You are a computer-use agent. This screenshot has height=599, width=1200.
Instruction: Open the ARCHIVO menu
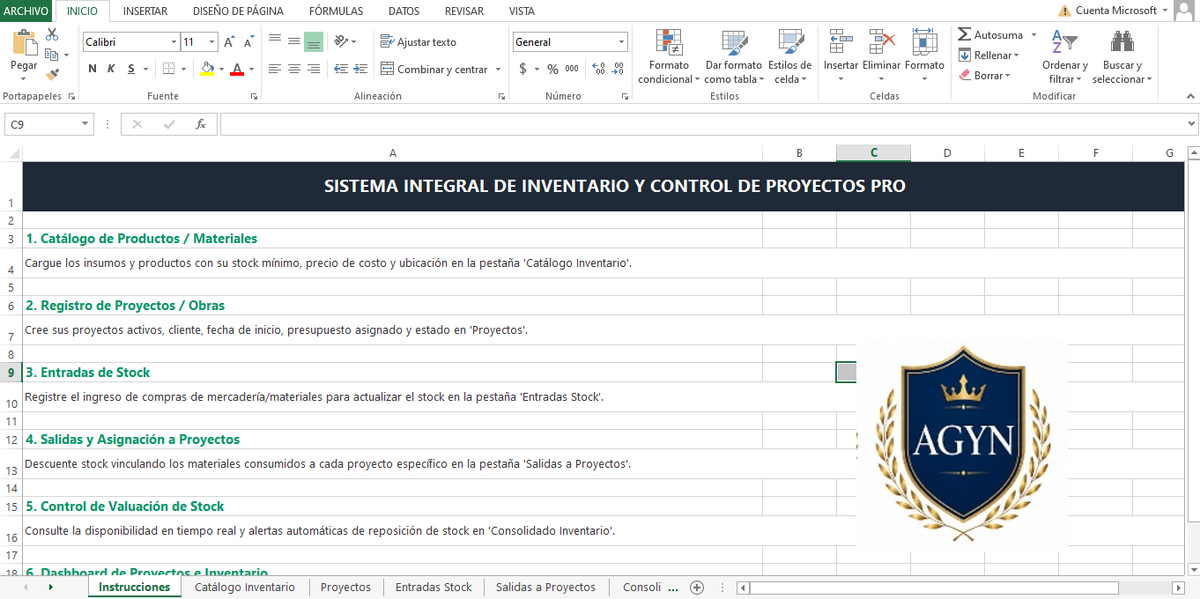click(x=26, y=11)
